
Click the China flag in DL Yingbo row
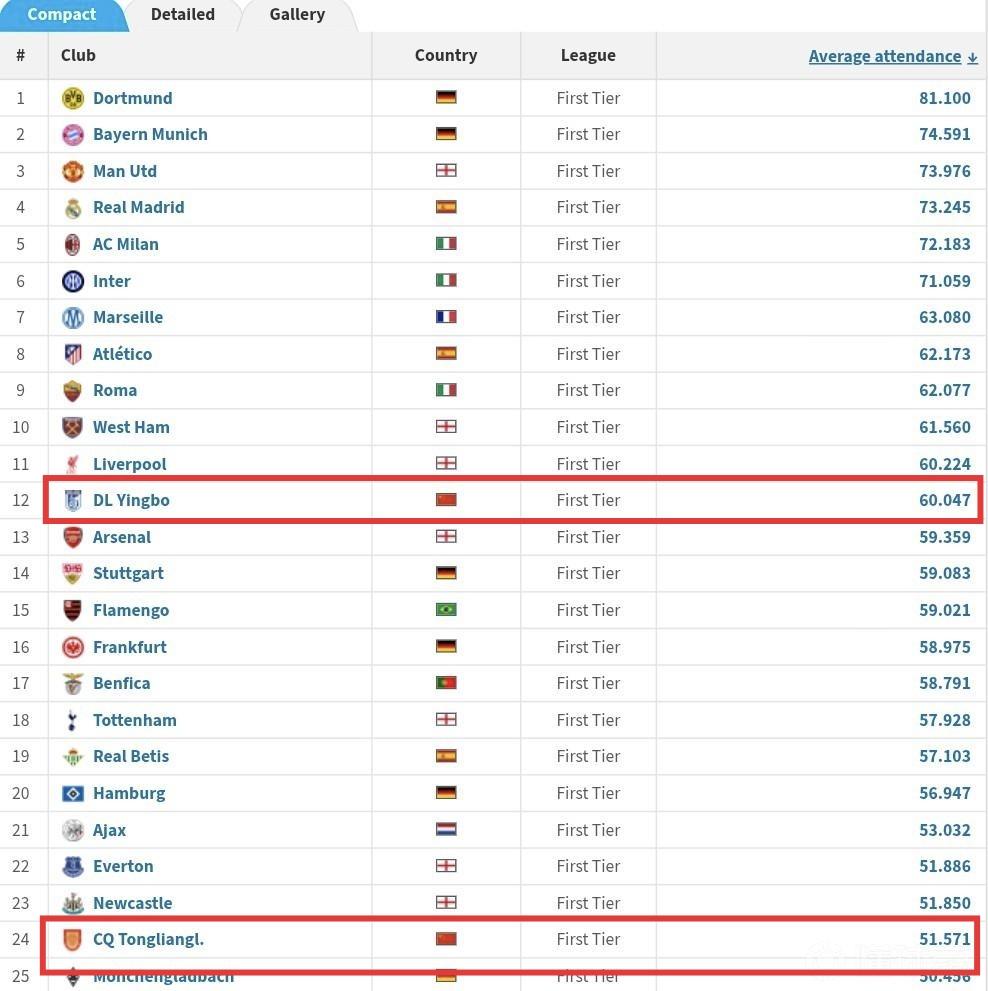point(446,500)
